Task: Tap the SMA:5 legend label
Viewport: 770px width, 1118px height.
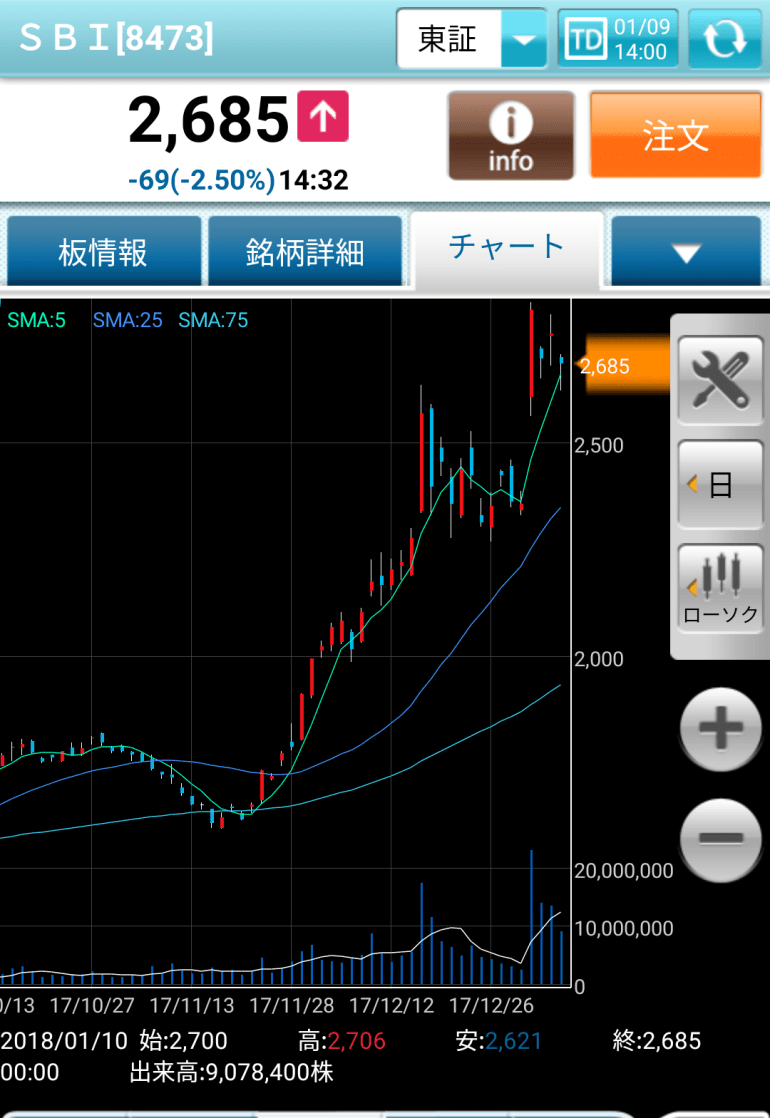Action: [37, 321]
